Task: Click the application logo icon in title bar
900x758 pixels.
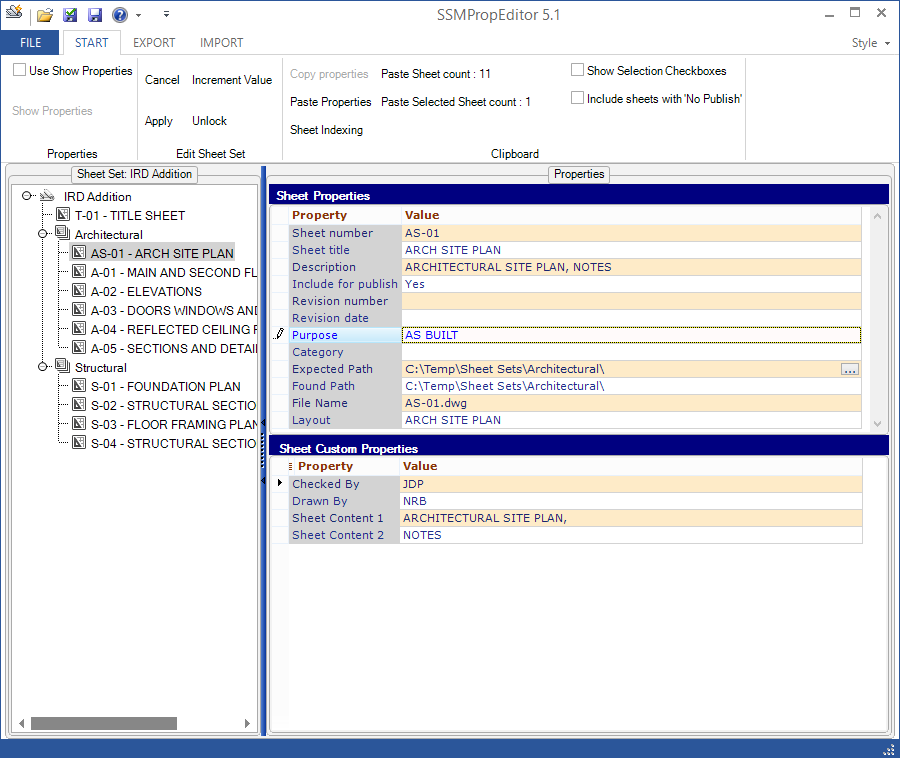Action: coord(14,12)
